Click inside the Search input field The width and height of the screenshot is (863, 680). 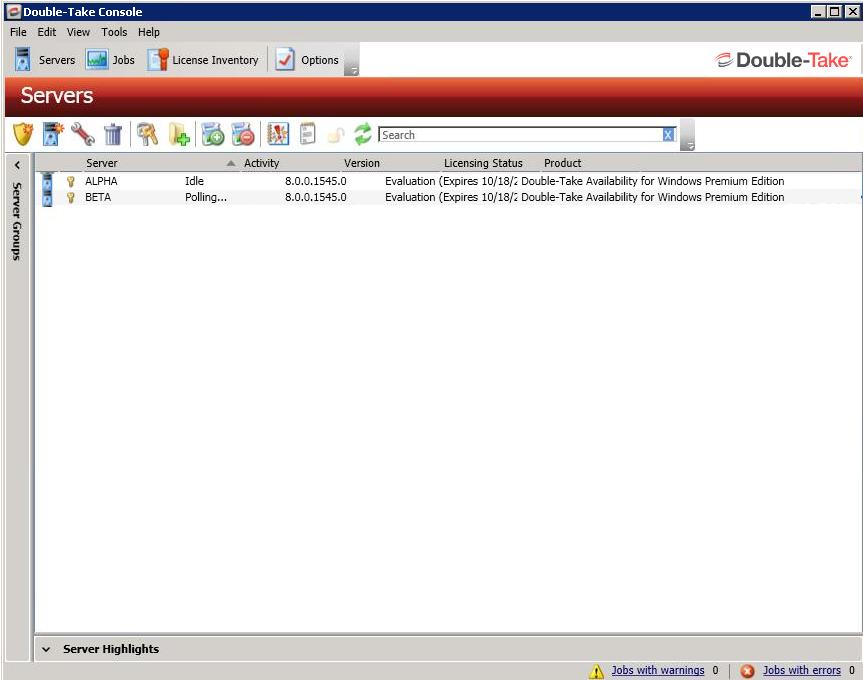(x=521, y=135)
